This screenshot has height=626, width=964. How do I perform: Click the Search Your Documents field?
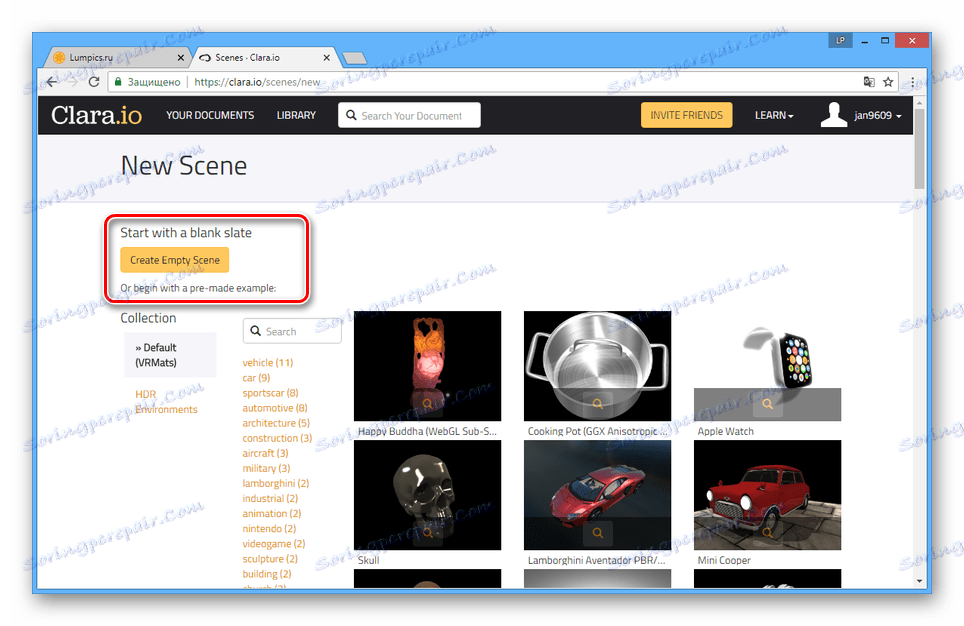click(x=409, y=115)
